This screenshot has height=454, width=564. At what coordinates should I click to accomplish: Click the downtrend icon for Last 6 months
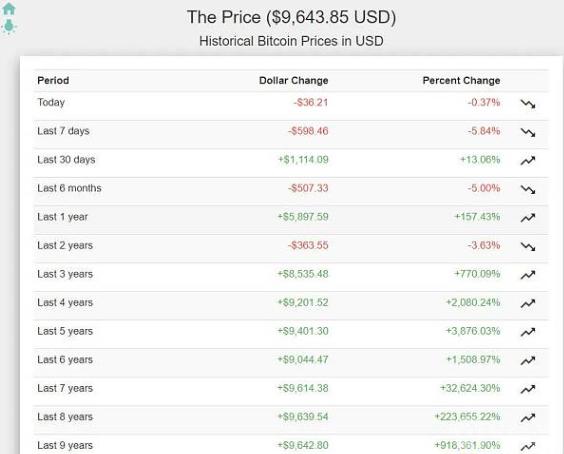pos(528,189)
